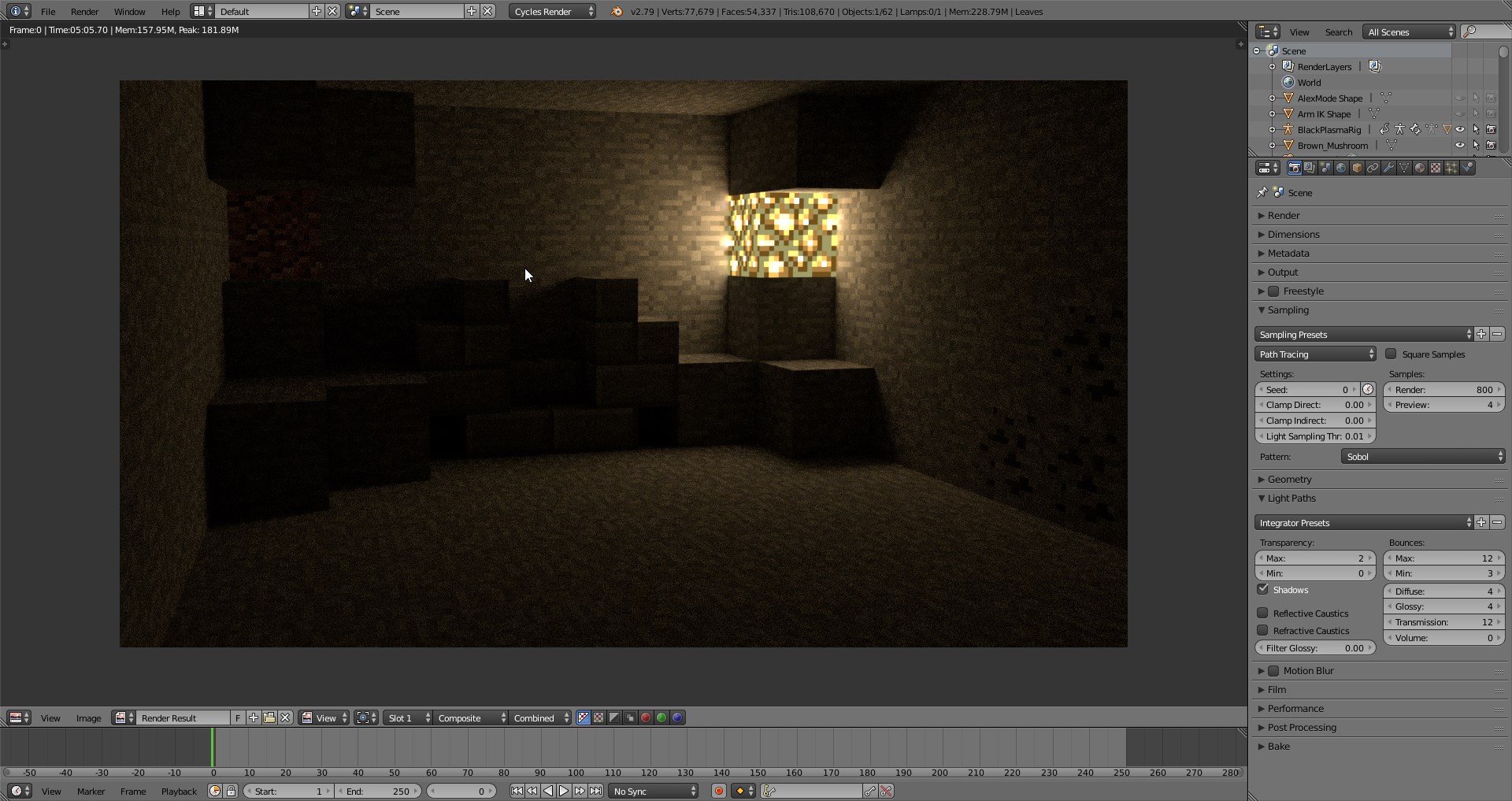
Task: Open the Modifiers tab (wrench icon)
Action: [x=1388, y=168]
